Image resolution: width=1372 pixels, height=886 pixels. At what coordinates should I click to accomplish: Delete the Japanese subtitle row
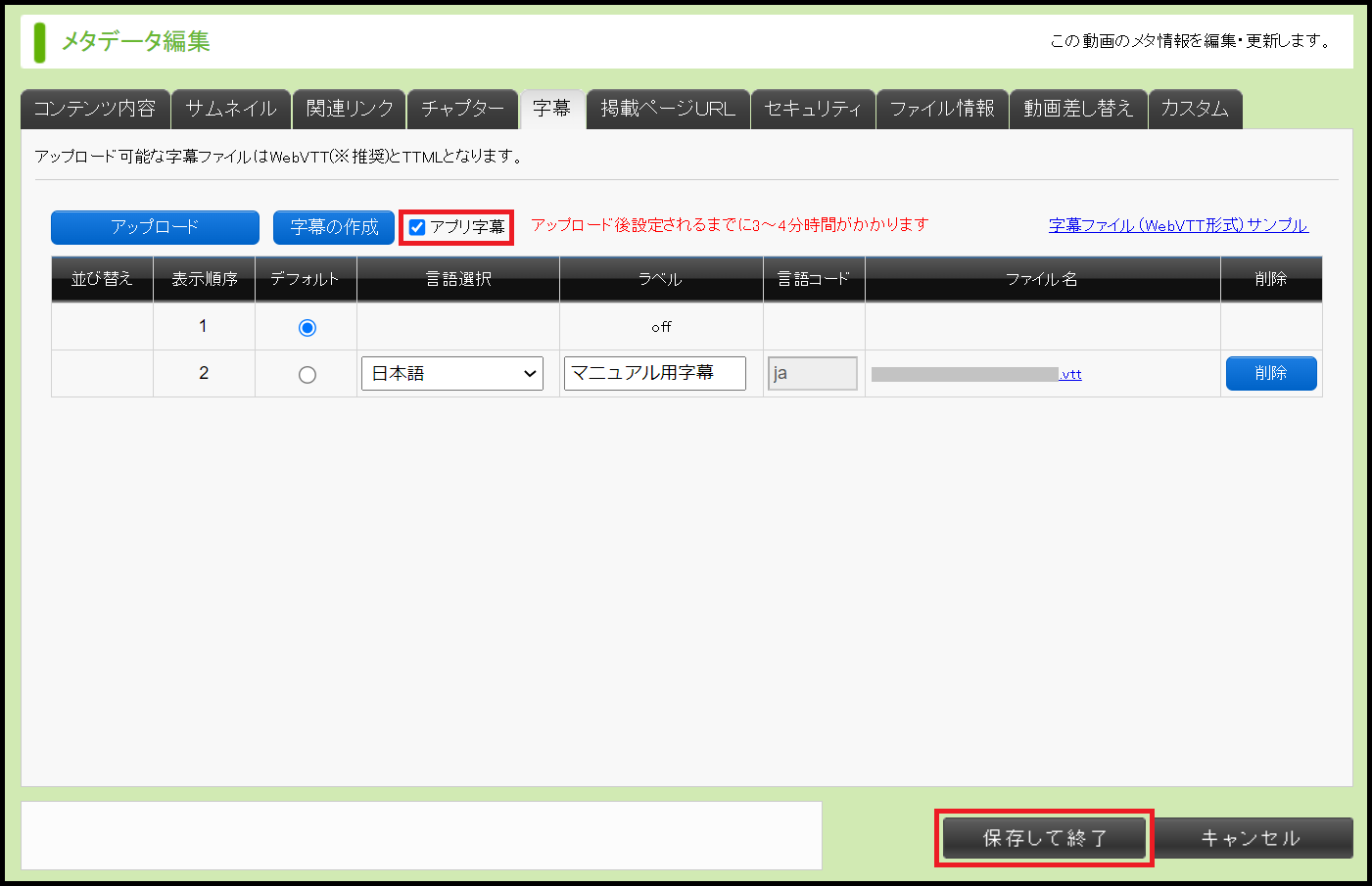1270,373
